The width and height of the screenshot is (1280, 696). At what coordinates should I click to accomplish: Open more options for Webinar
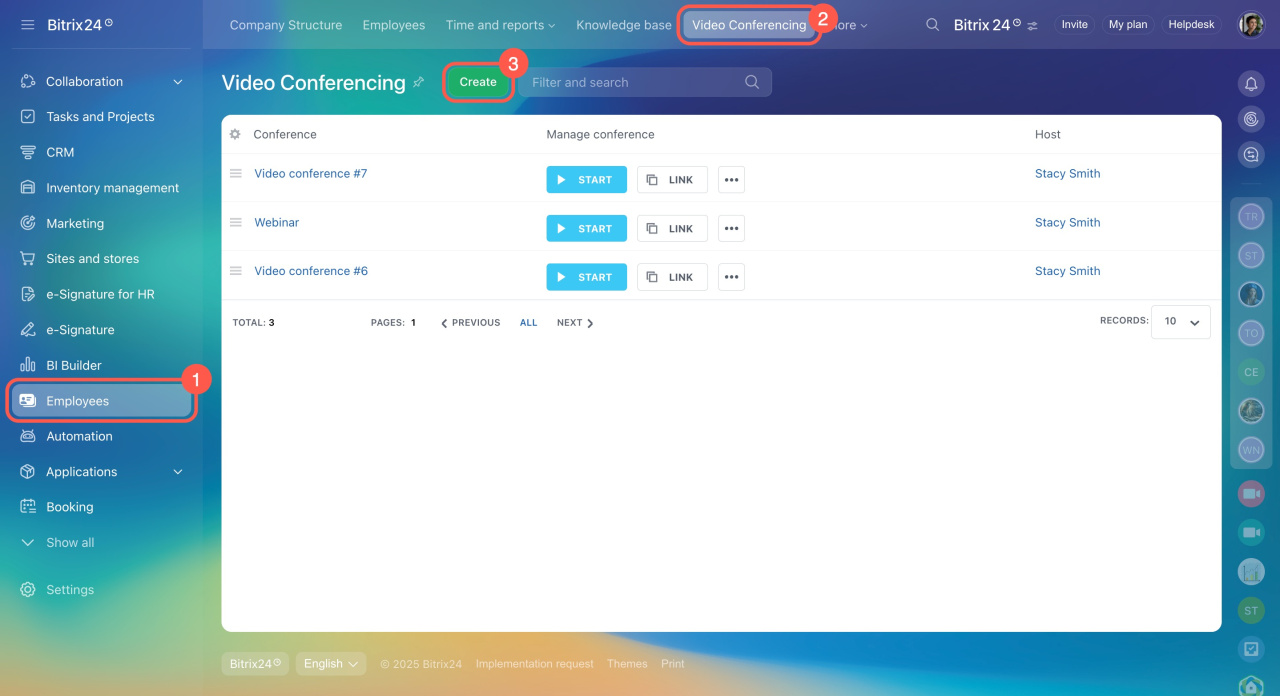(731, 228)
